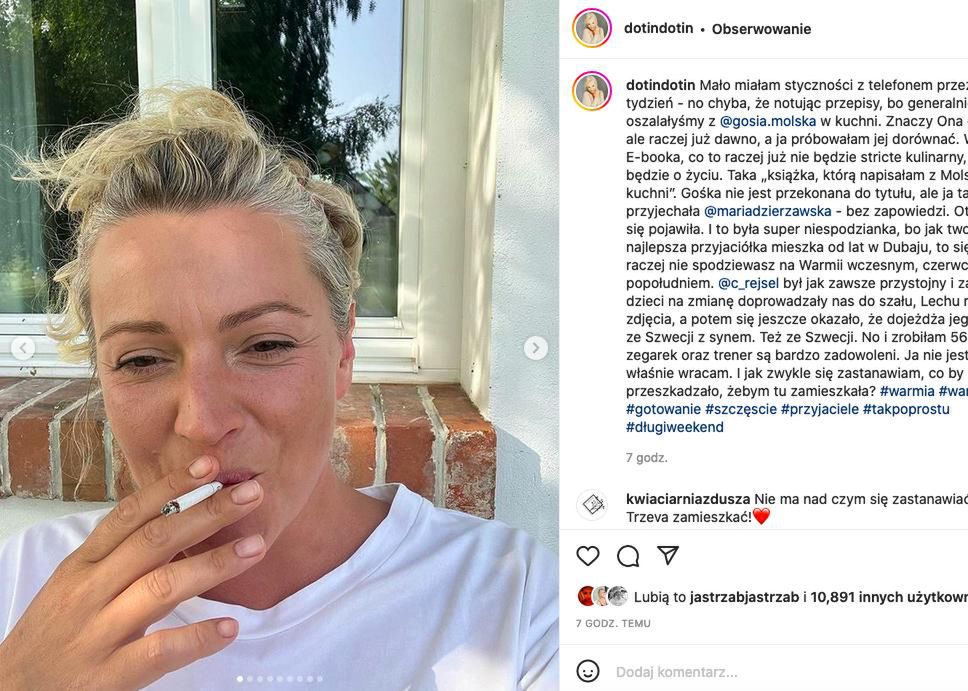Share post with paper plane icon
Image resolution: width=968 pixels, height=691 pixels.
tap(668, 555)
